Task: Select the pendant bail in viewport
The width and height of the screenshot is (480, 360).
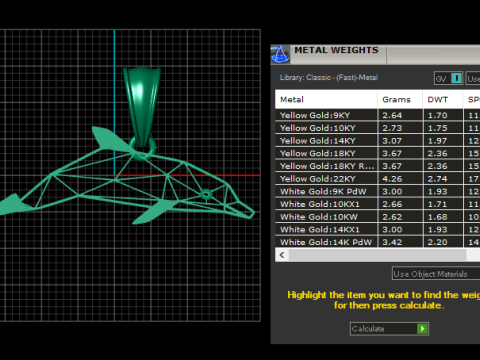Action: tap(142, 107)
